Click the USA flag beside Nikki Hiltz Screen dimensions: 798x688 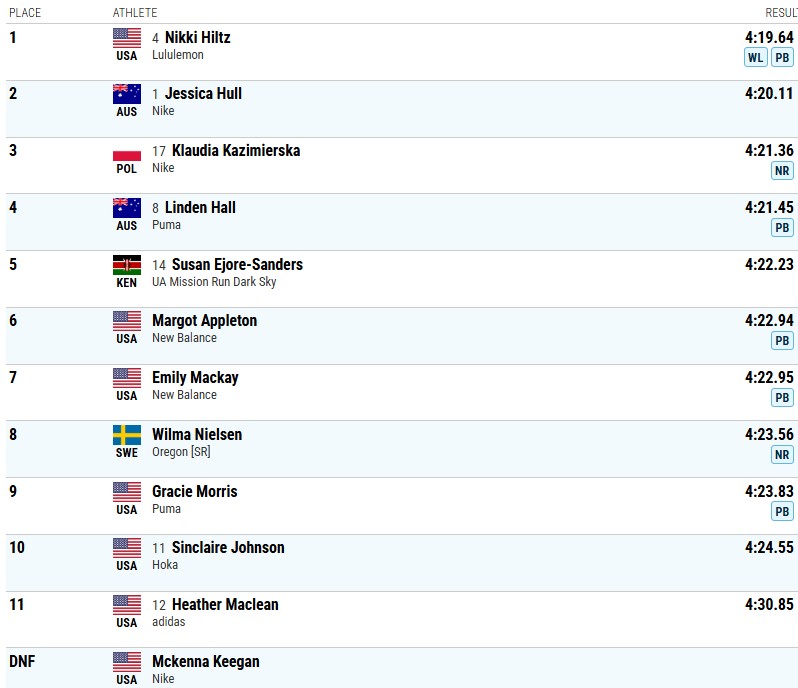click(127, 38)
